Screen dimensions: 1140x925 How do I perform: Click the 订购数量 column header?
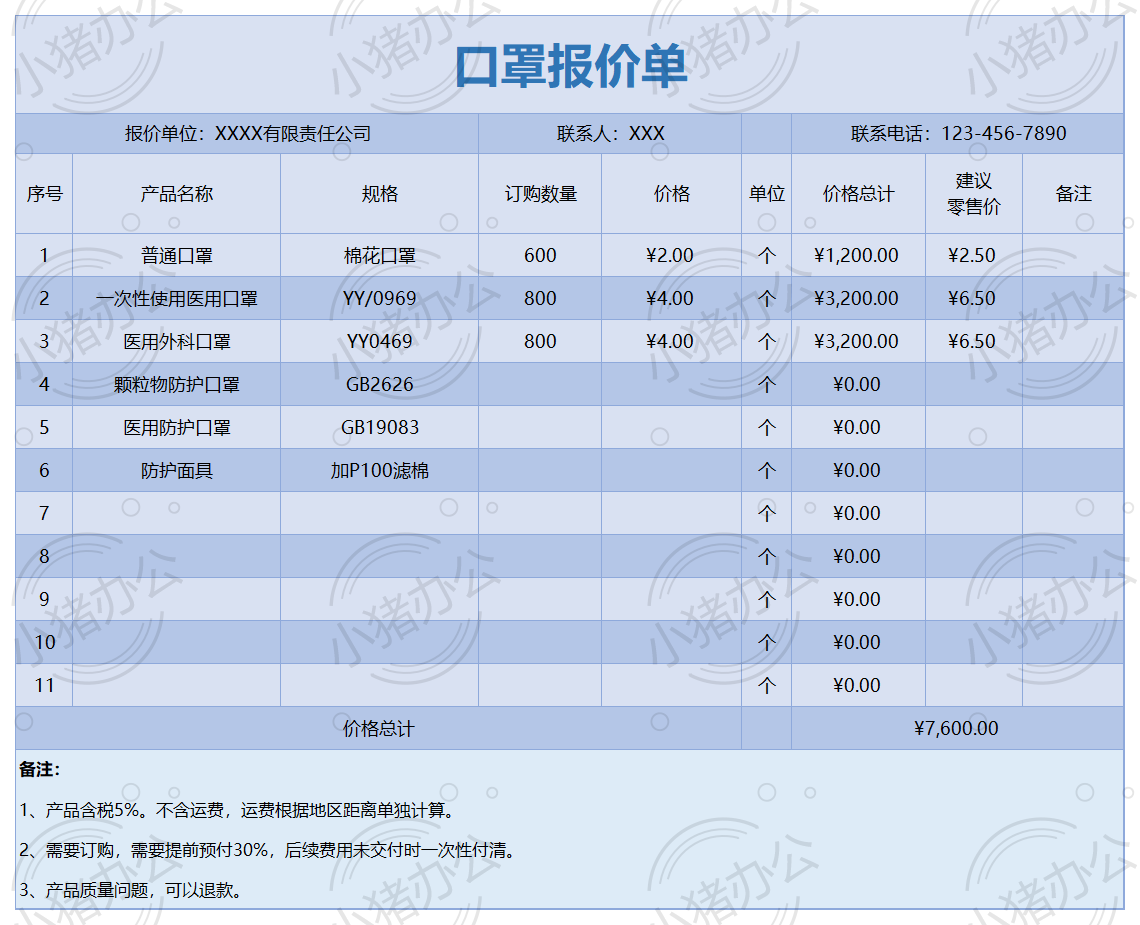tap(540, 193)
